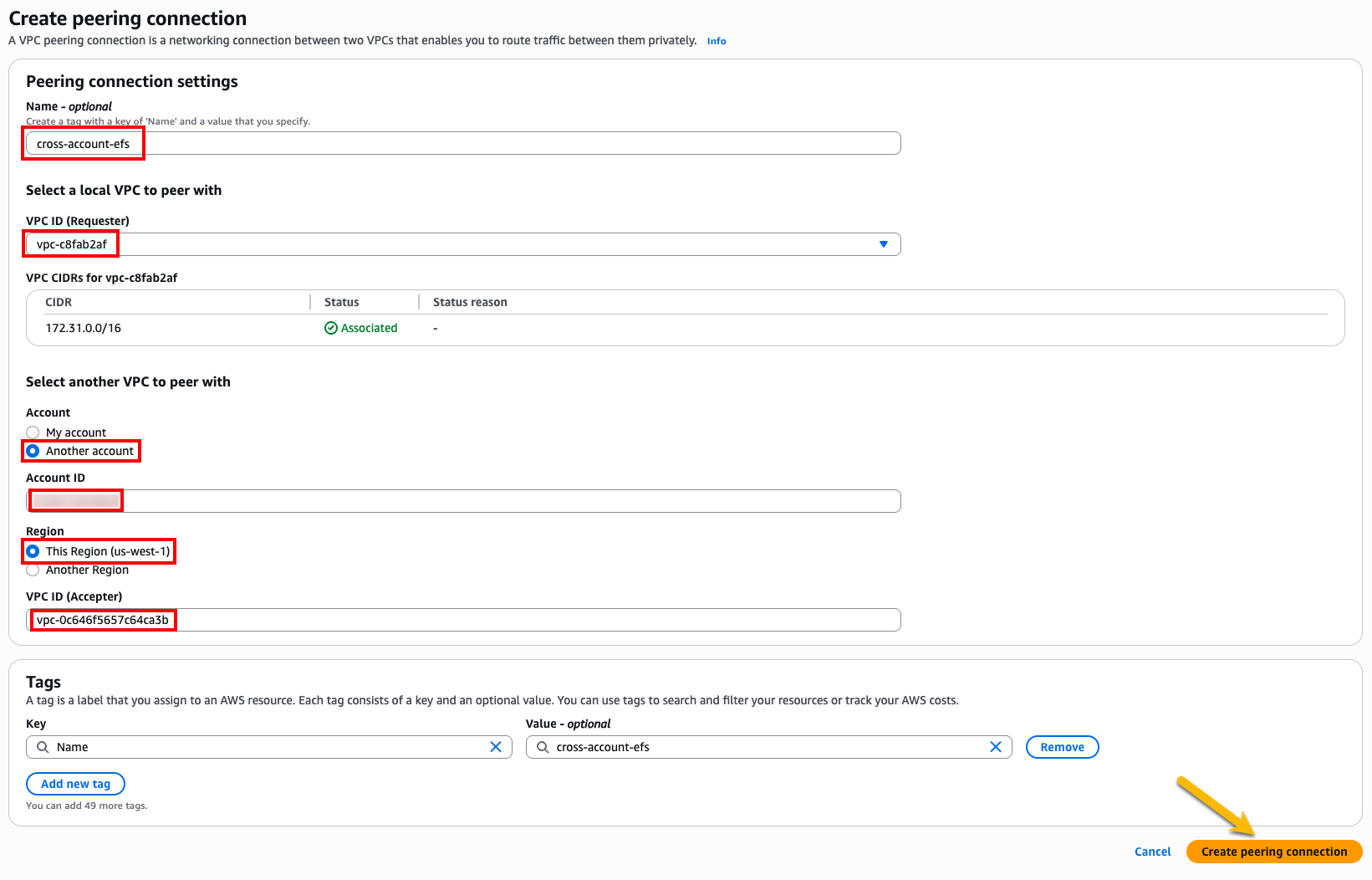This screenshot has height=880, width=1372.
Task: Click the dropdown arrow next to vpc-c8fab2af
Action: (884, 243)
